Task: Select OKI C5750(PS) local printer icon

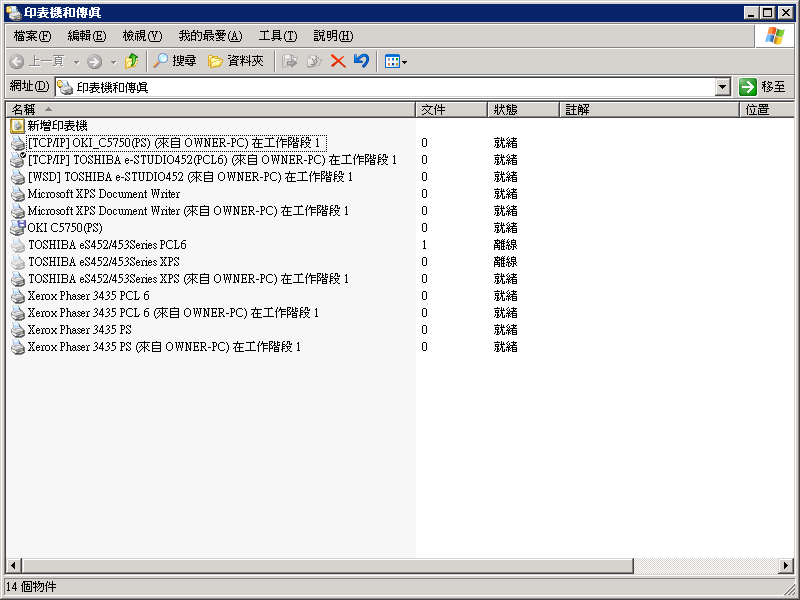Action: [x=18, y=228]
